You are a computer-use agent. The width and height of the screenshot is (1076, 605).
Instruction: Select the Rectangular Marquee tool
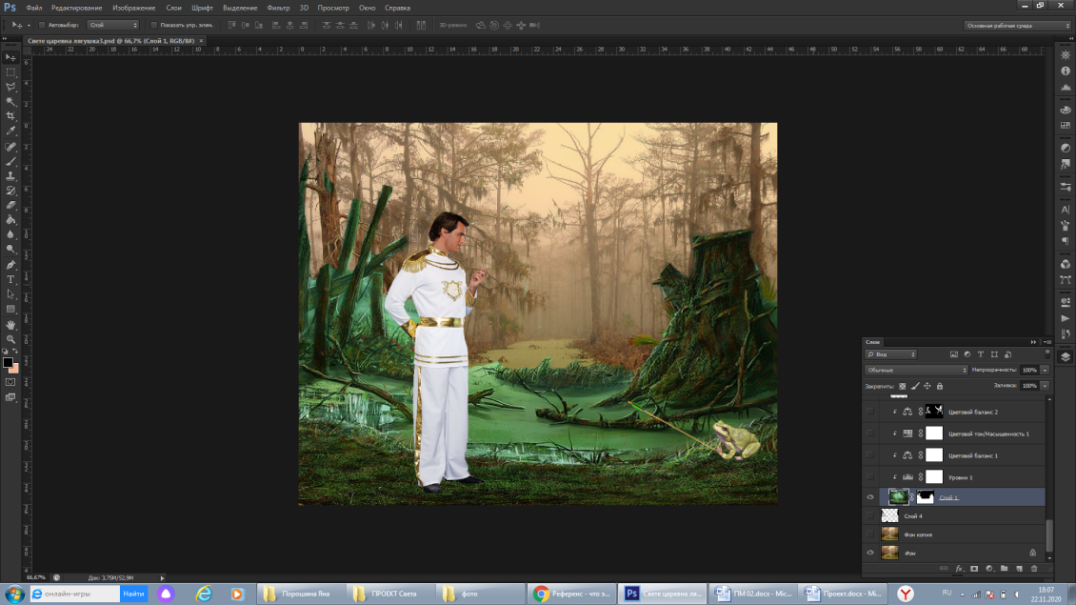(x=11, y=72)
